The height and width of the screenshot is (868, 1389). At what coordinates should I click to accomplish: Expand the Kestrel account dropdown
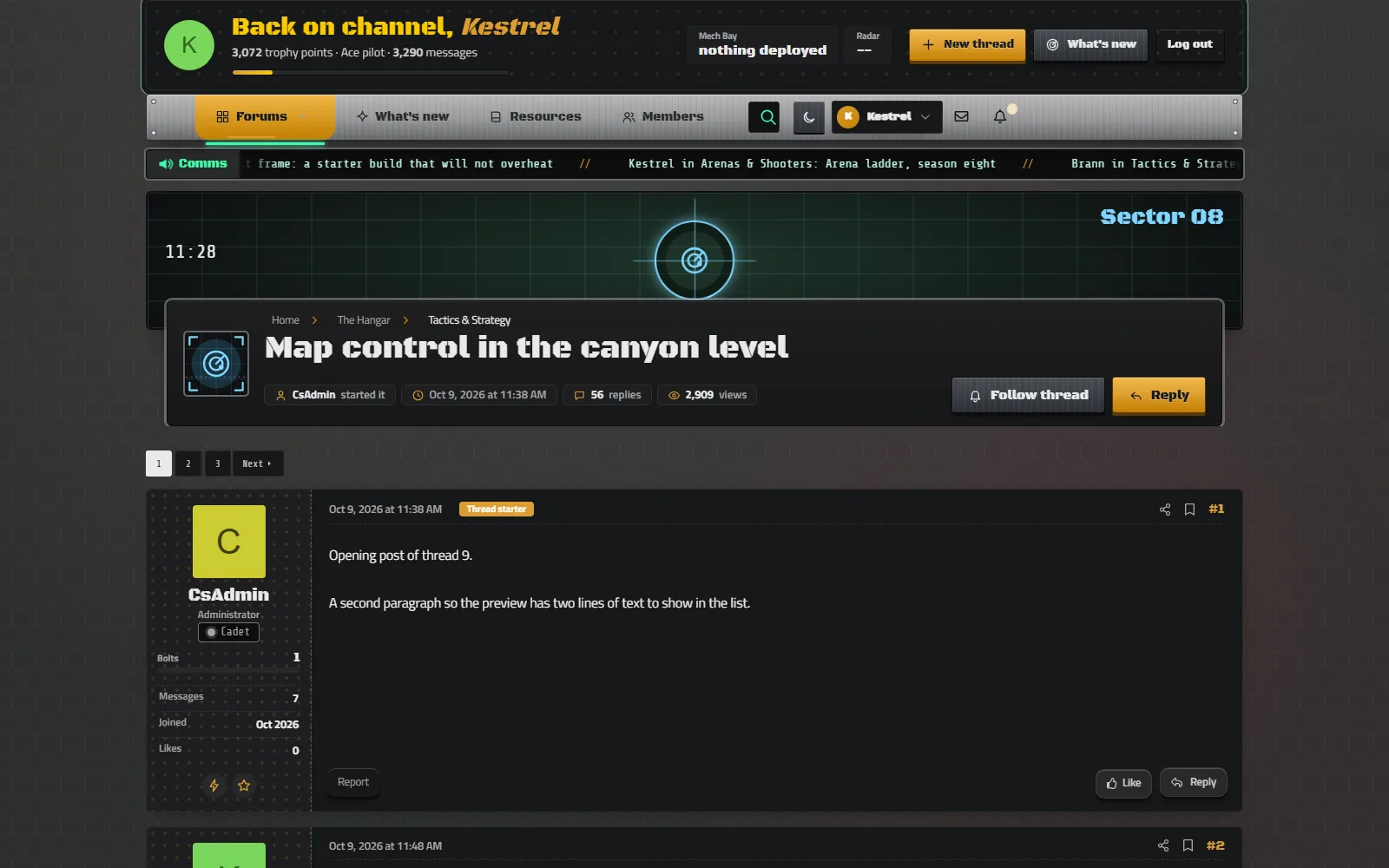(x=886, y=117)
